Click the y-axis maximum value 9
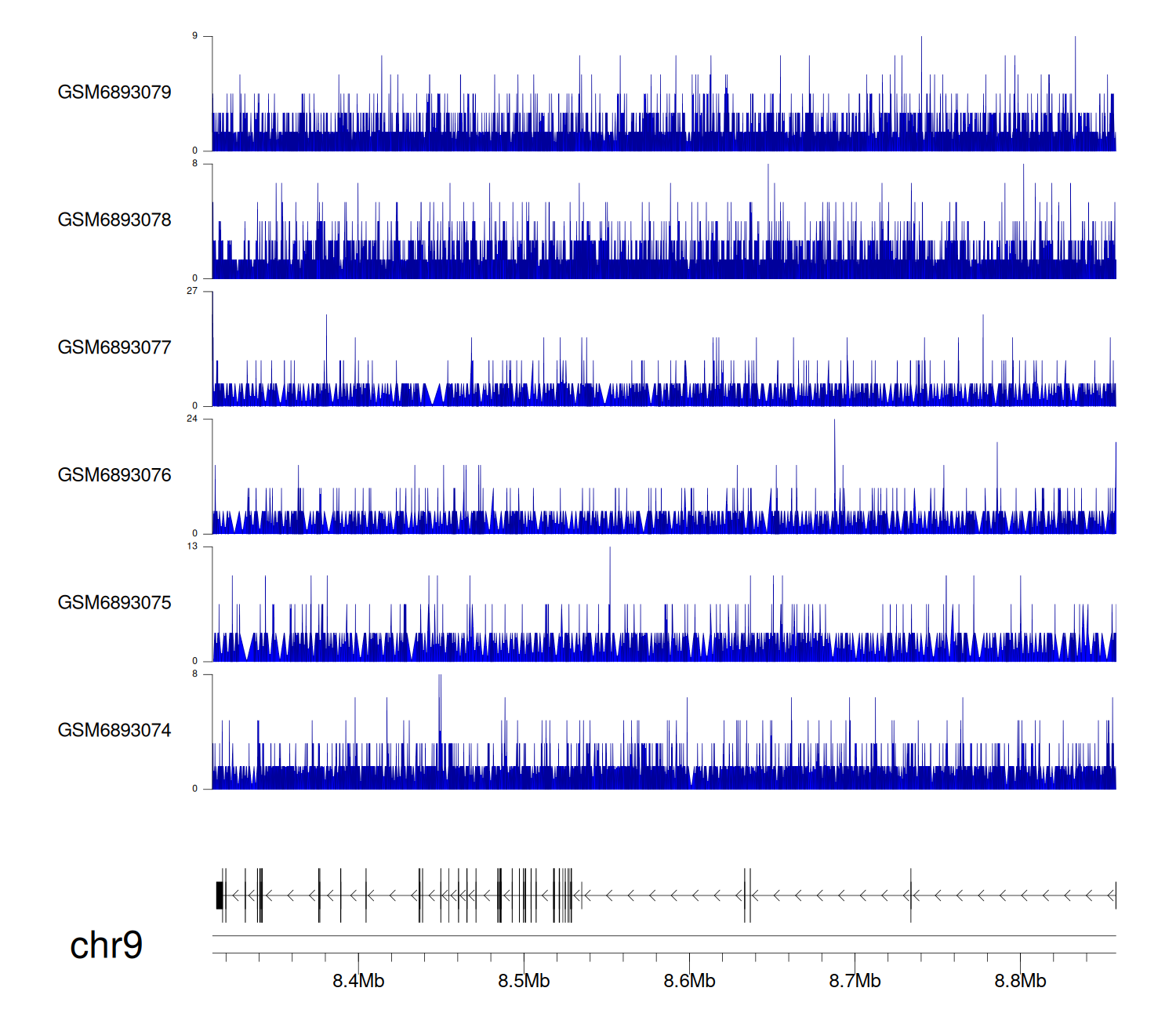This screenshot has width=1176, height=1035. [x=194, y=36]
